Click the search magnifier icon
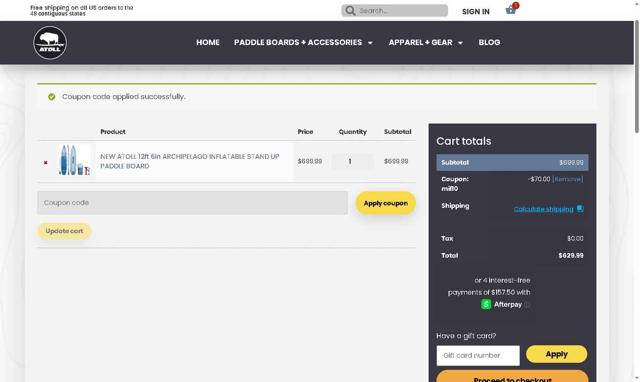640x382 pixels. click(x=350, y=11)
